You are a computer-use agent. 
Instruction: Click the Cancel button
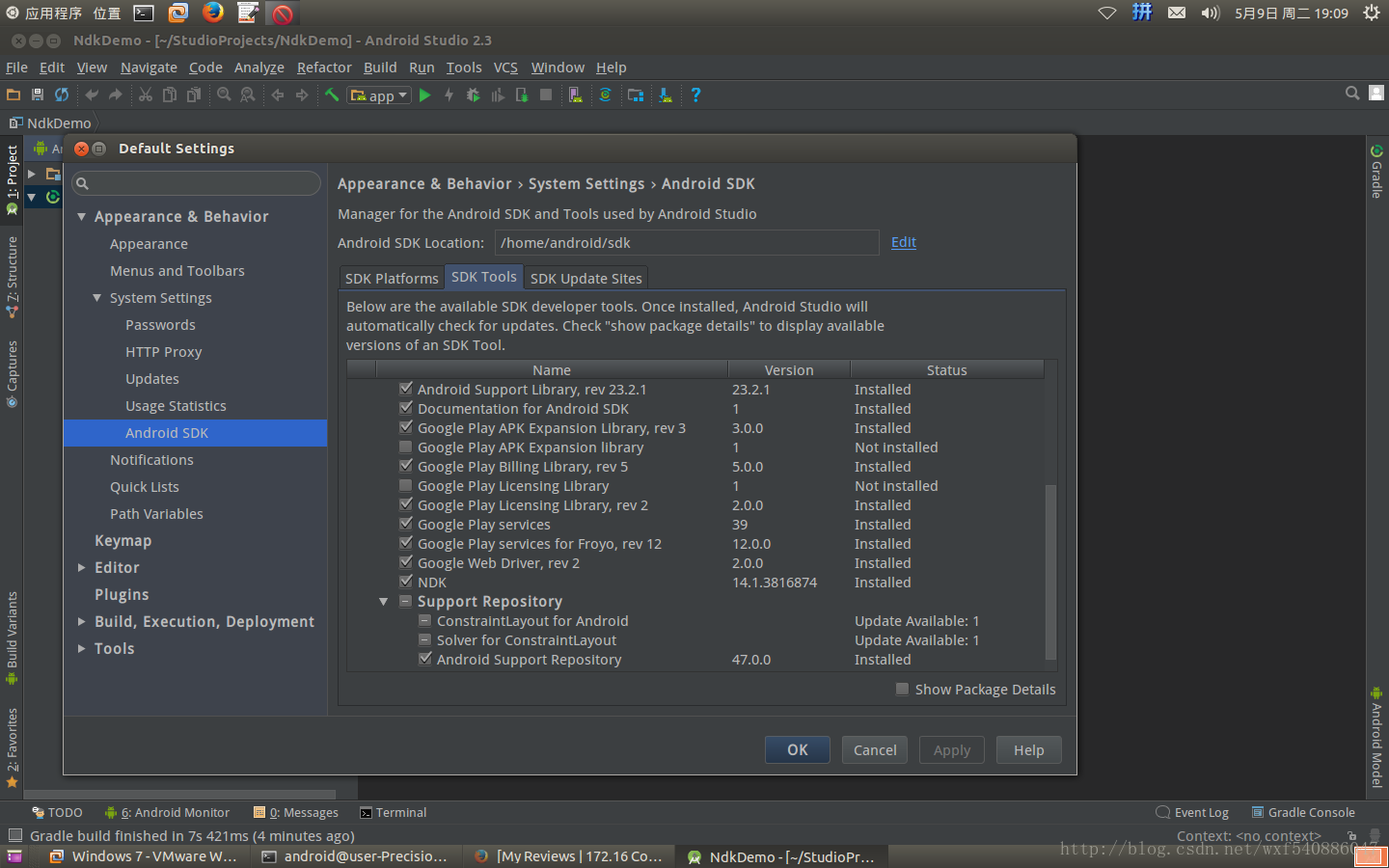[x=875, y=749]
